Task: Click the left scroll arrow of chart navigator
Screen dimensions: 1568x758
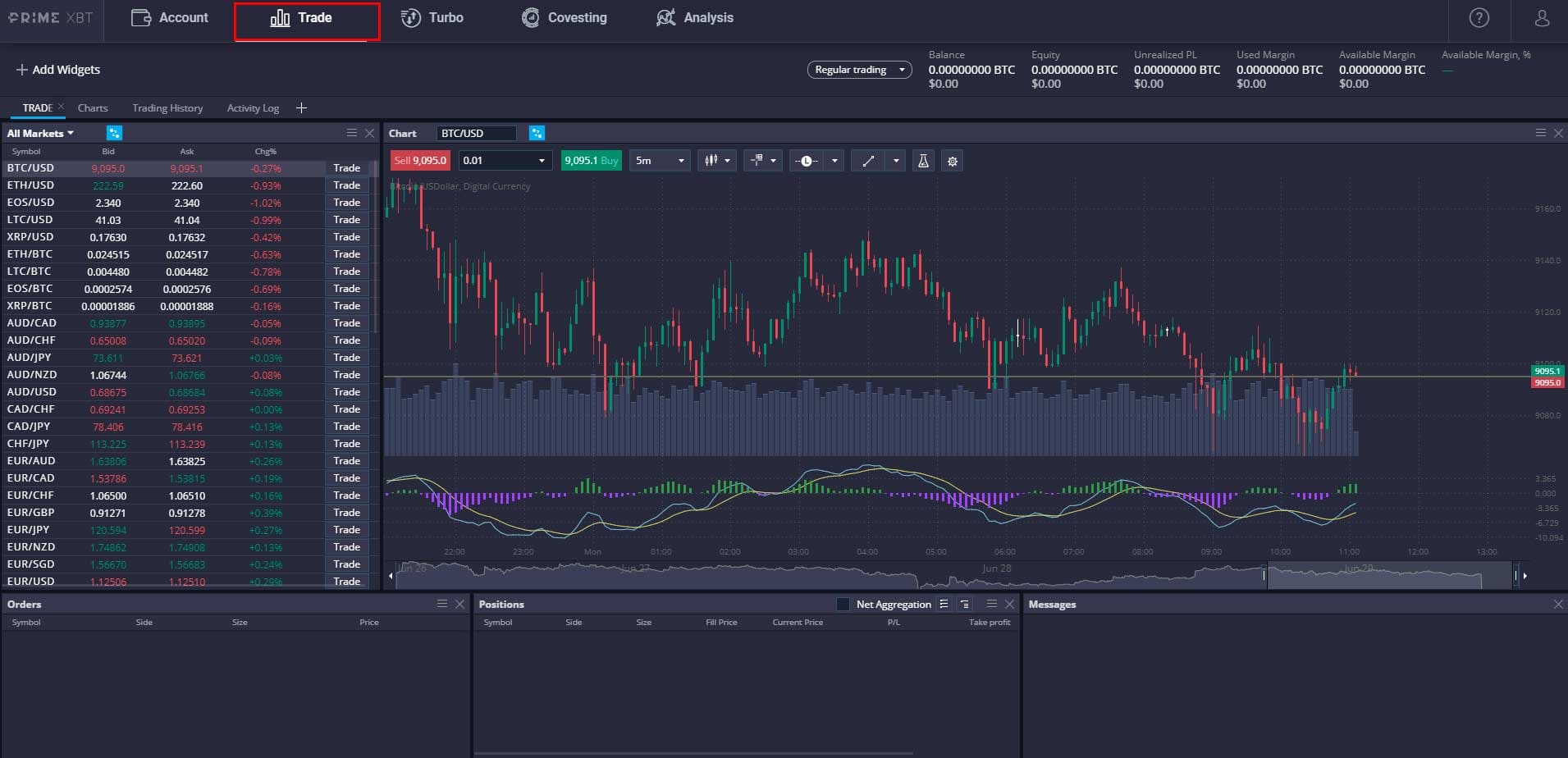Action: 390,576
